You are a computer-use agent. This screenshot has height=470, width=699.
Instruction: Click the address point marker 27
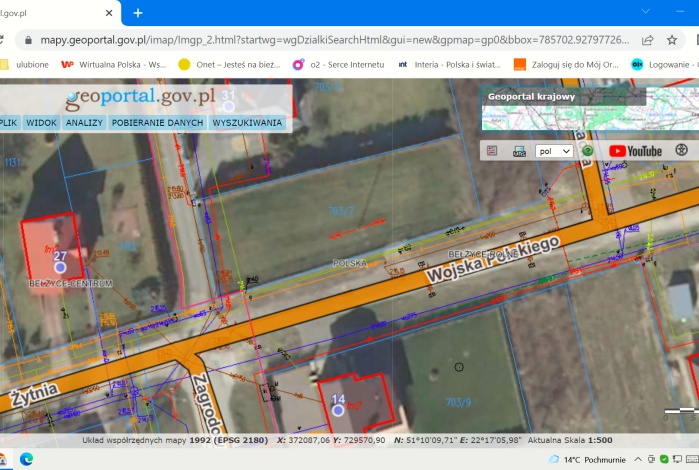click(60, 267)
